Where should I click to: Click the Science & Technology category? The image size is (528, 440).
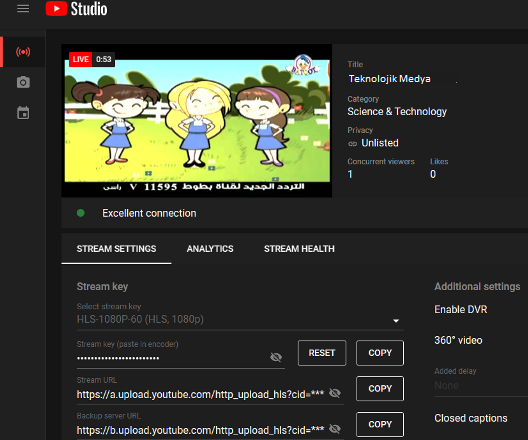(397, 111)
